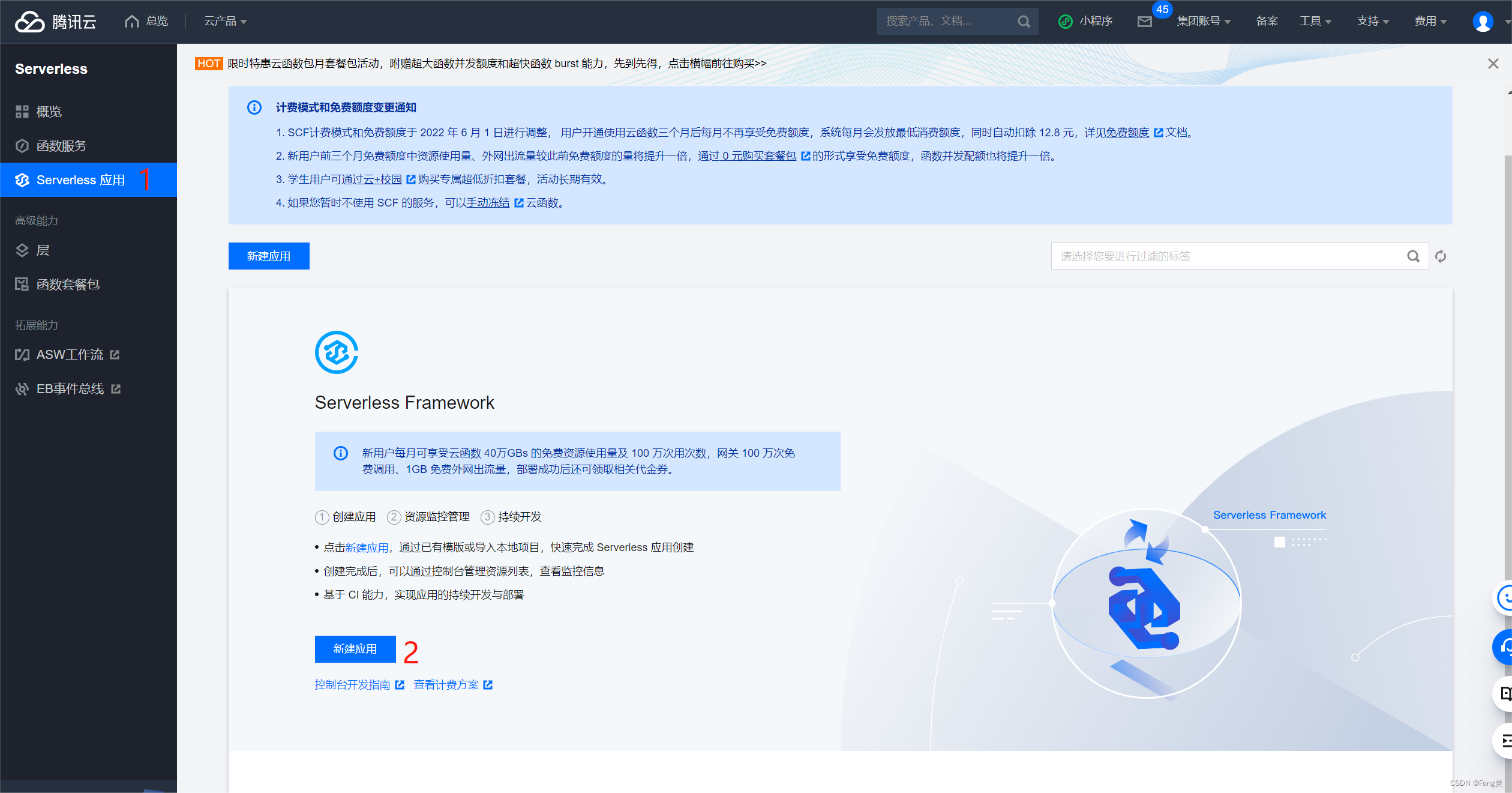Screen dimensions: 1512x793
Task: Click the refresh list icon
Action: click(x=1441, y=256)
